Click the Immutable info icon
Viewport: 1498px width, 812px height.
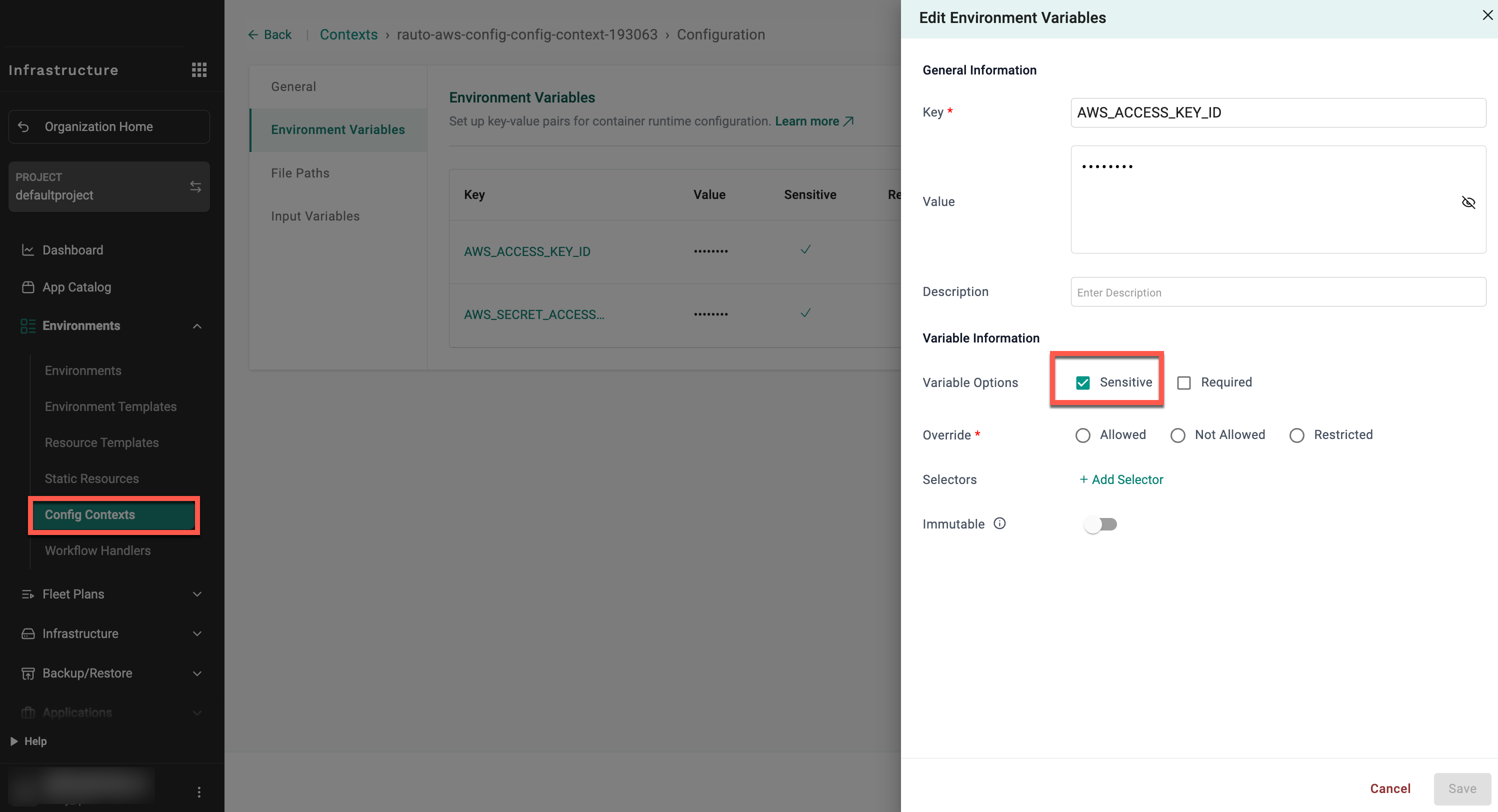999,523
